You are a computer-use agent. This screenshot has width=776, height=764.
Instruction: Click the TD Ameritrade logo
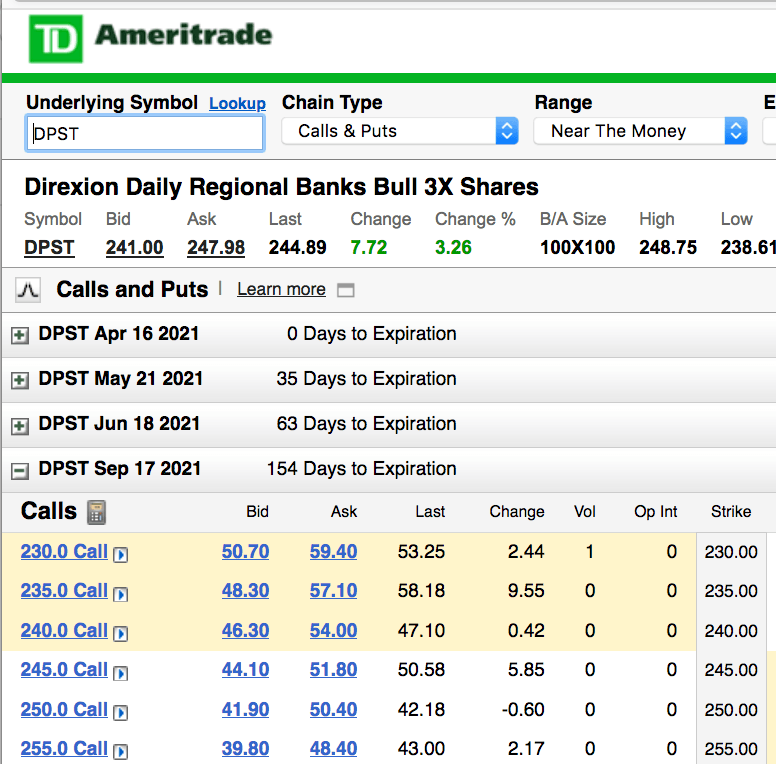[150, 38]
